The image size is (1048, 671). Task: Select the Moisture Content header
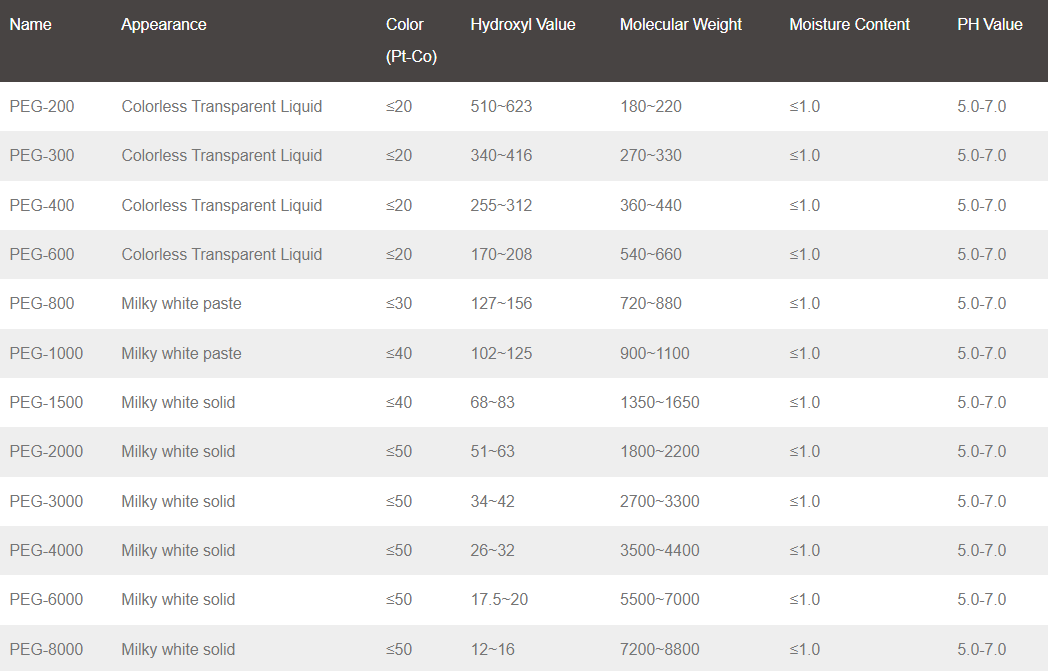[x=849, y=25]
